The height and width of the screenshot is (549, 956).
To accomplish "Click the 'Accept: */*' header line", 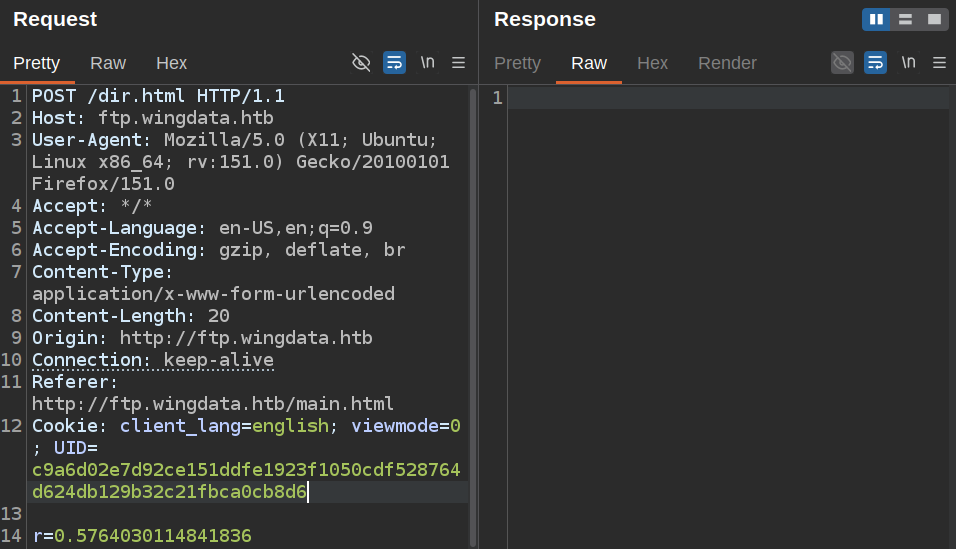I will pyautogui.click(x=92, y=206).
